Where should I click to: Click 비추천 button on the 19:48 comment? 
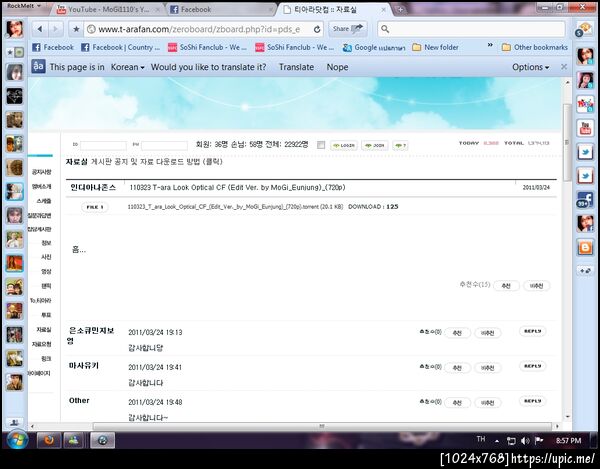pos(488,403)
